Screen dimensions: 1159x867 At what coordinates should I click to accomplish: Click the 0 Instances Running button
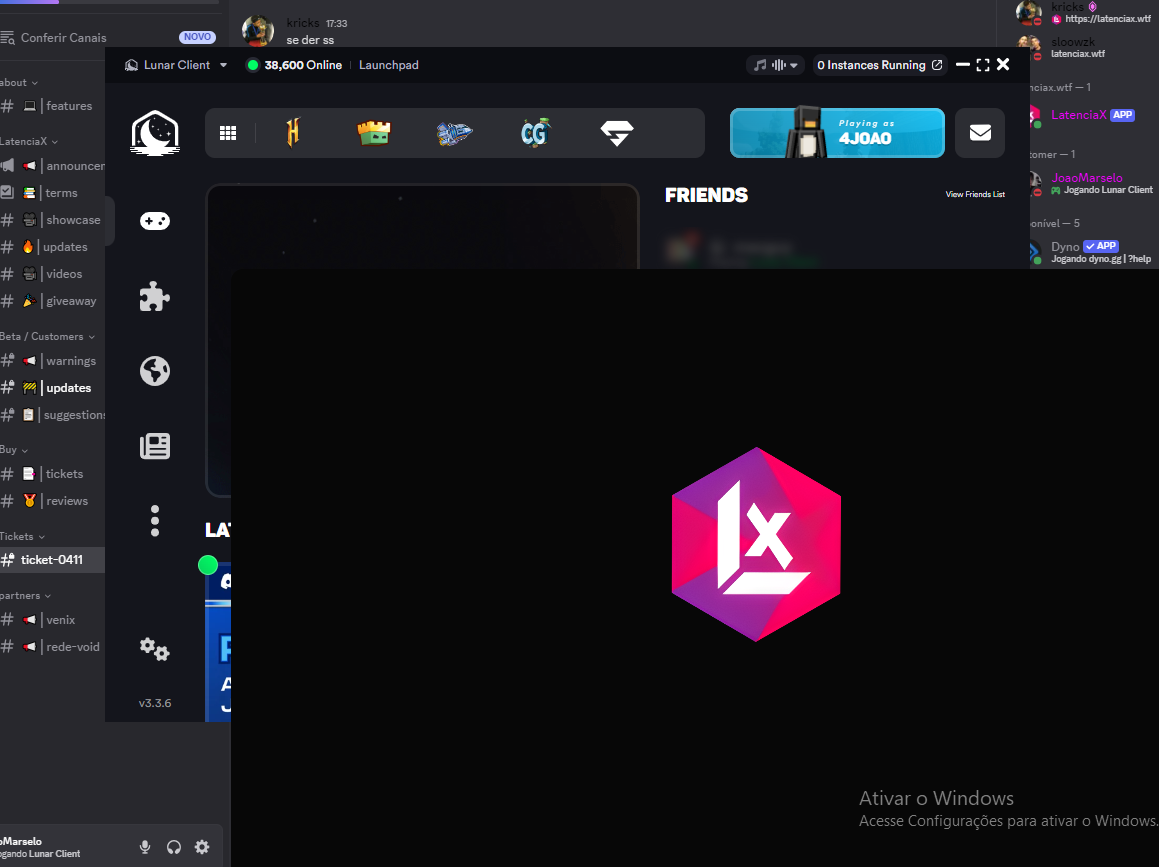(880, 65)
